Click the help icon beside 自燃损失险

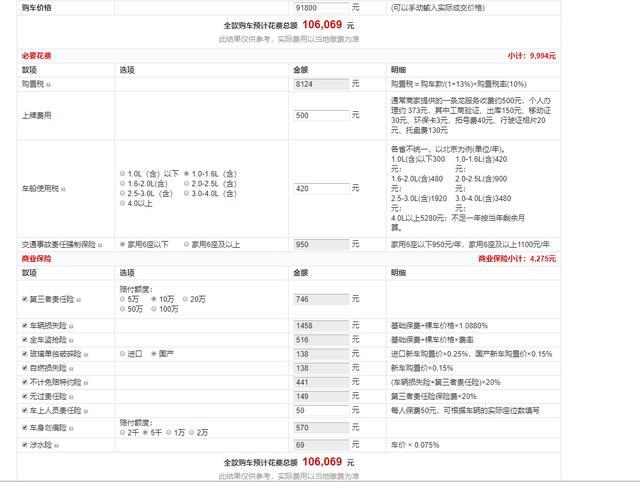(71, 369)
